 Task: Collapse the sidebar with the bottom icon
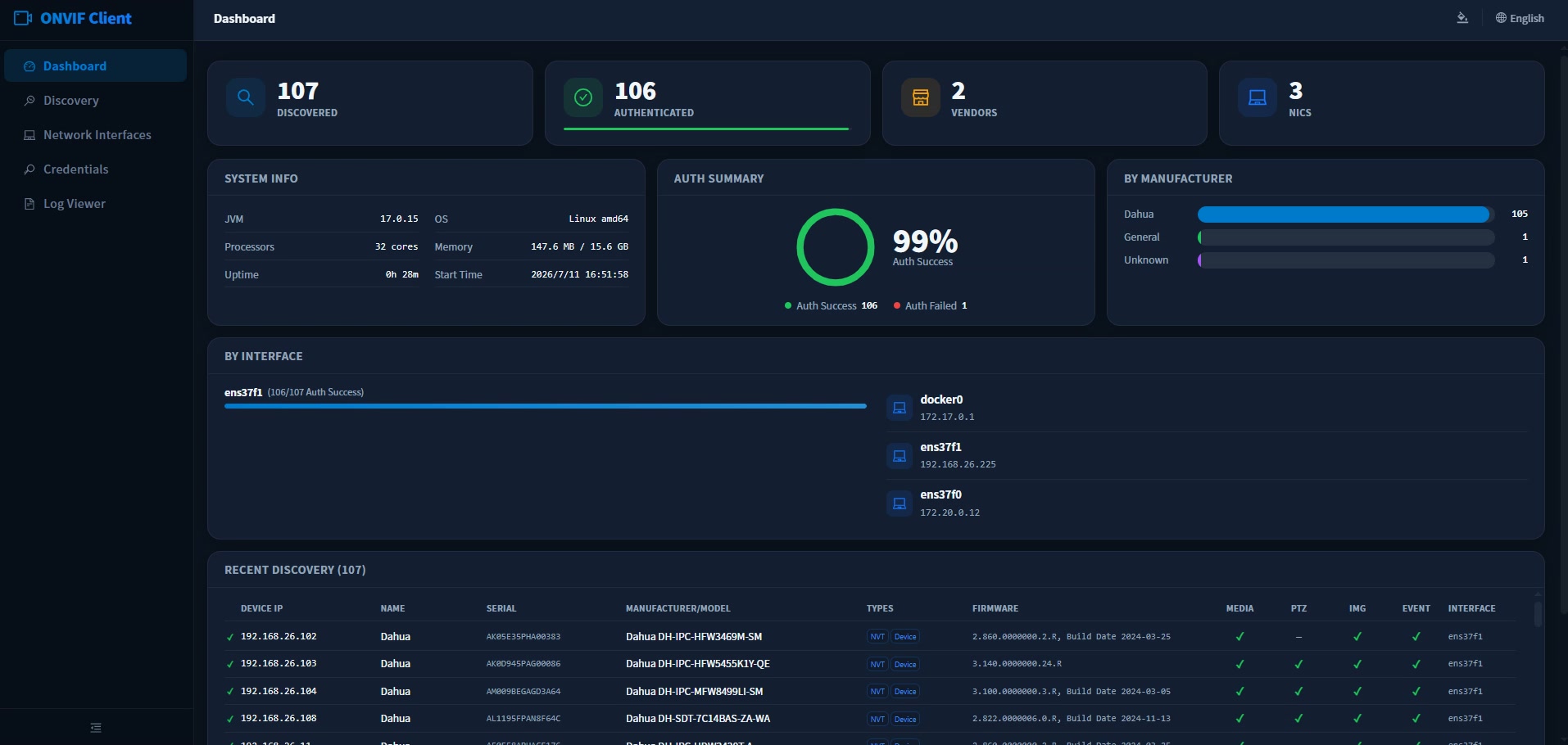click(x=96, y=727)
